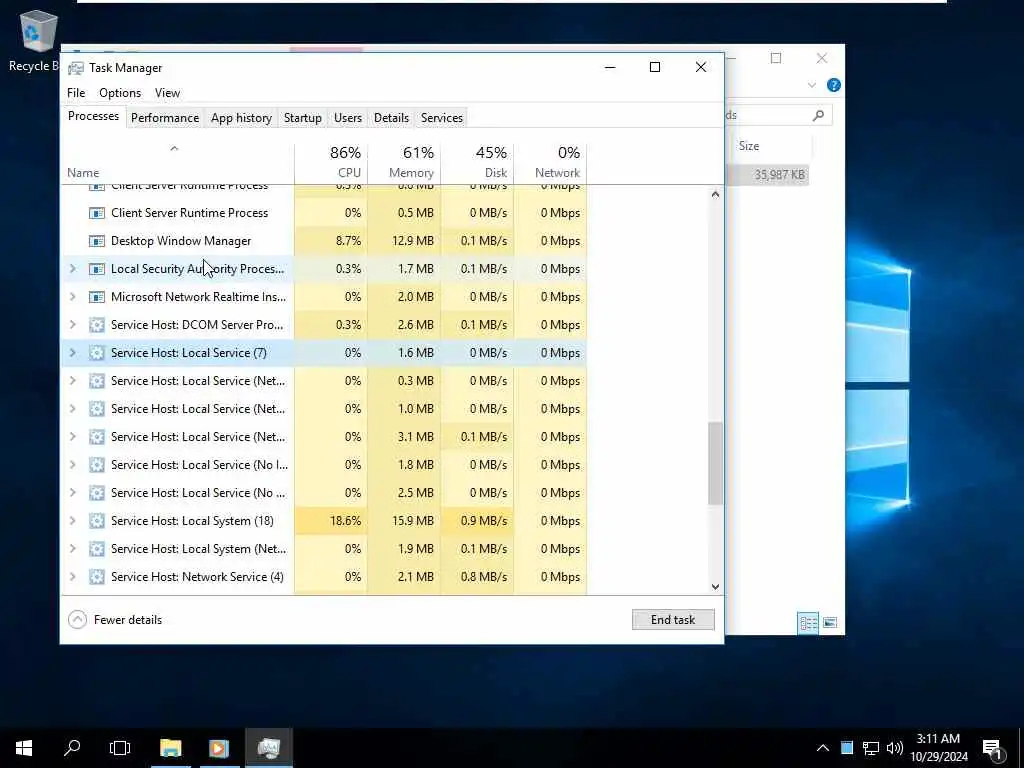Viewport: 1024px width, 768px height.
Task: Switch to the Services tab
Action: (441, 118)
